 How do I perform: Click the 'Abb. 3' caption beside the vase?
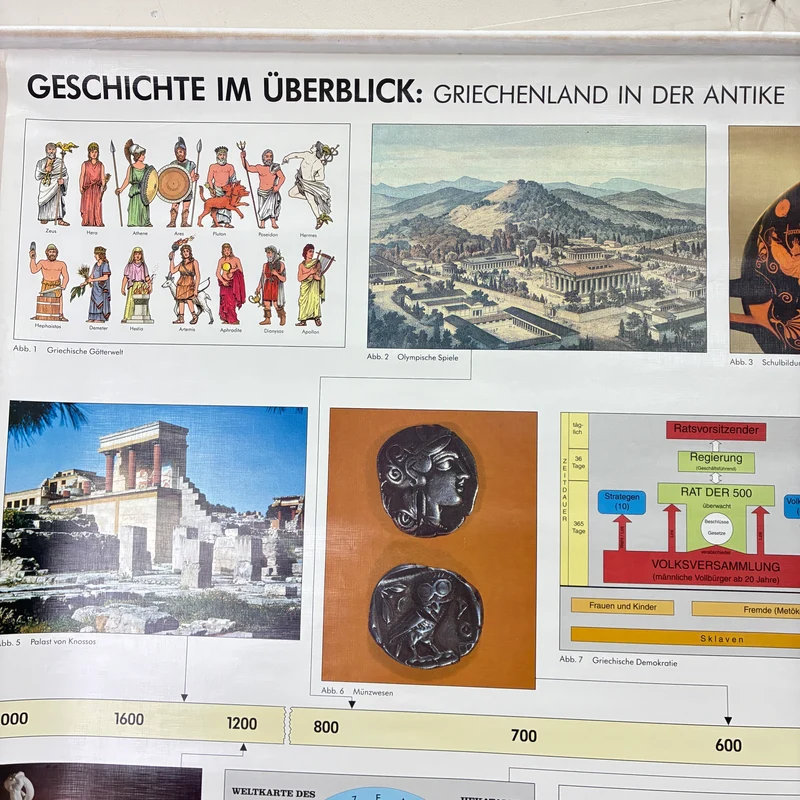[741, 362]
